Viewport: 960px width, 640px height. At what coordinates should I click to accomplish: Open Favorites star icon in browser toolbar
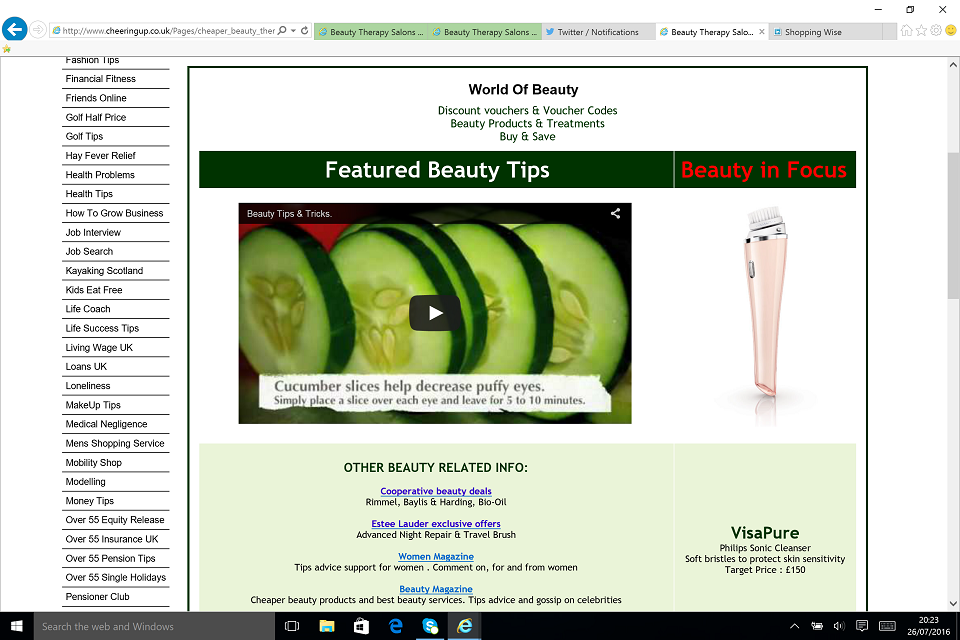921,31
